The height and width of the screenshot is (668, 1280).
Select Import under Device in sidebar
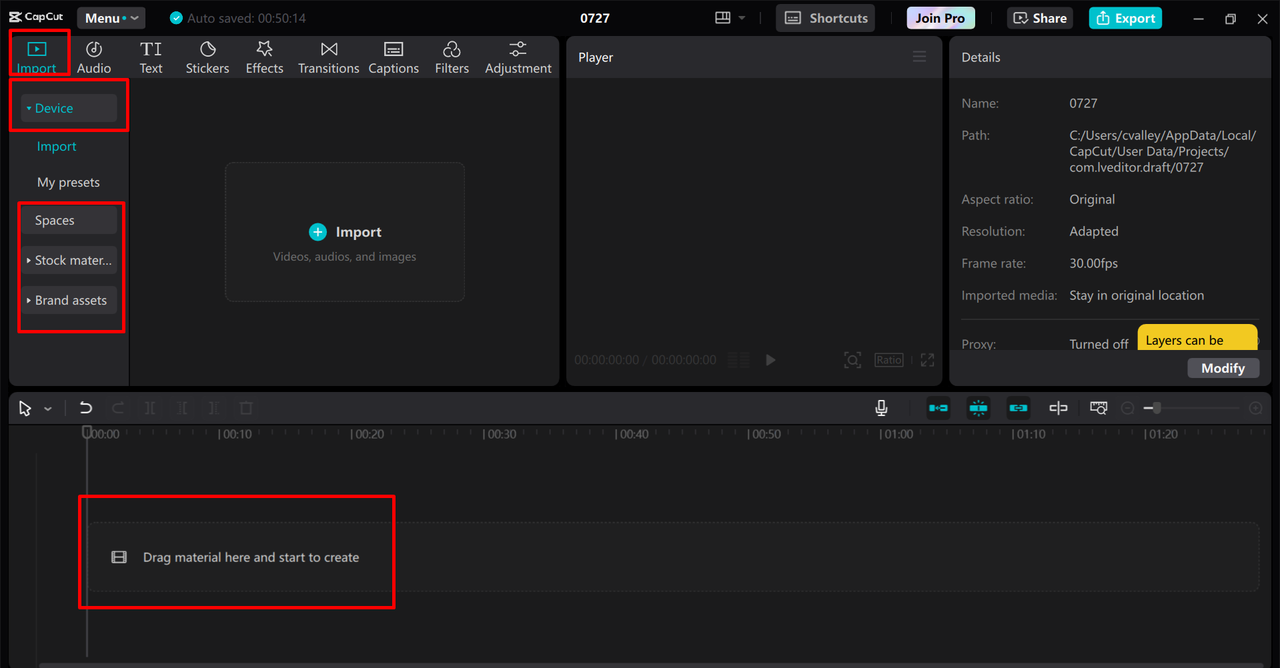pyautogui.click(x=57, y=146)
